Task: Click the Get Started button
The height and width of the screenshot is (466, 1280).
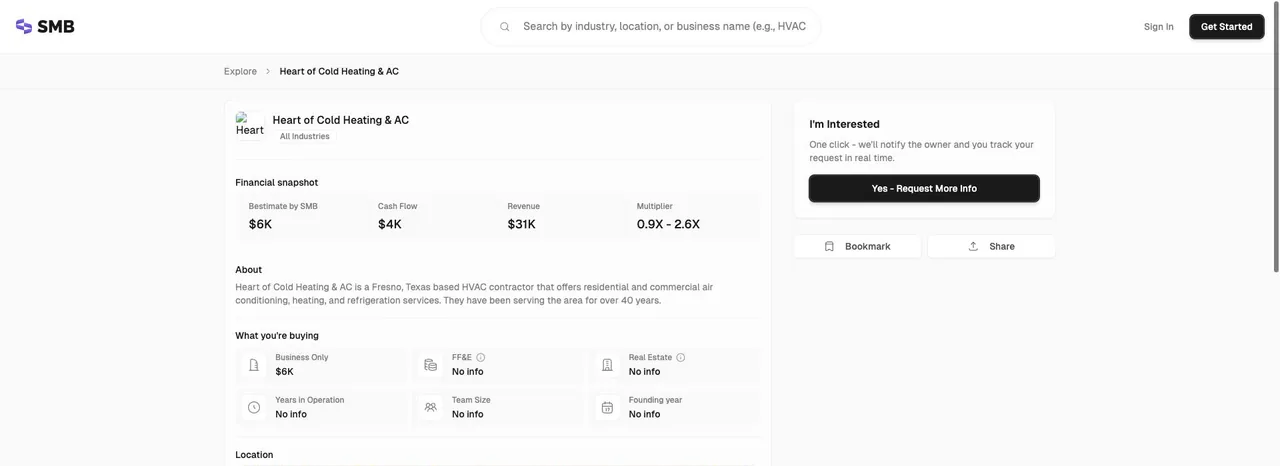Action: pos(1226,27)
